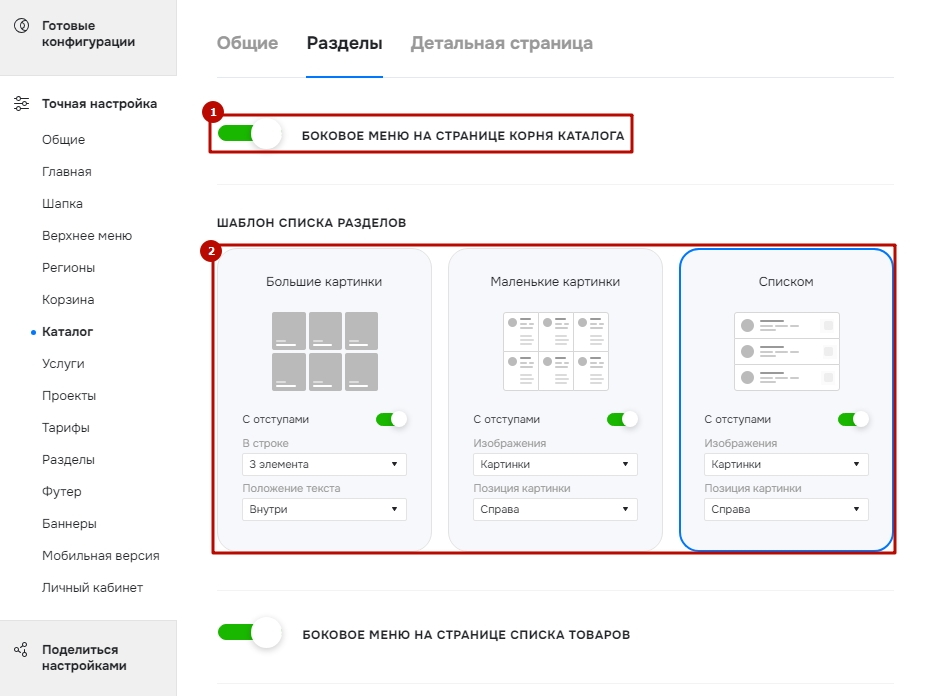Open Готовые конфигурации section
927x696 pixels.
tap(88, 34)
